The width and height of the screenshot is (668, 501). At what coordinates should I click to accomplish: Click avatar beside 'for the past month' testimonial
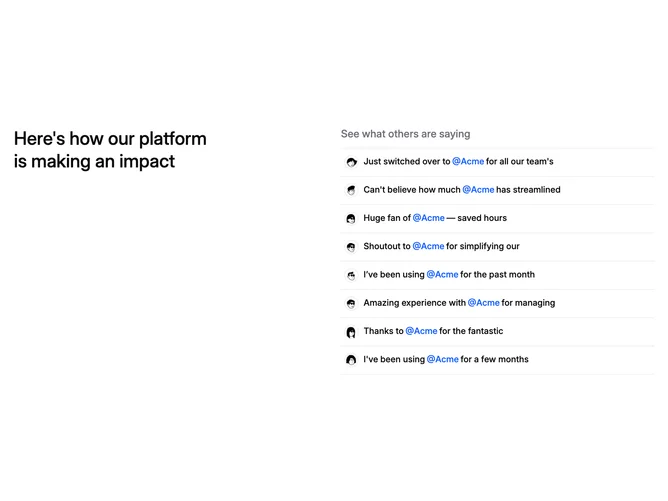coord(351,275)
